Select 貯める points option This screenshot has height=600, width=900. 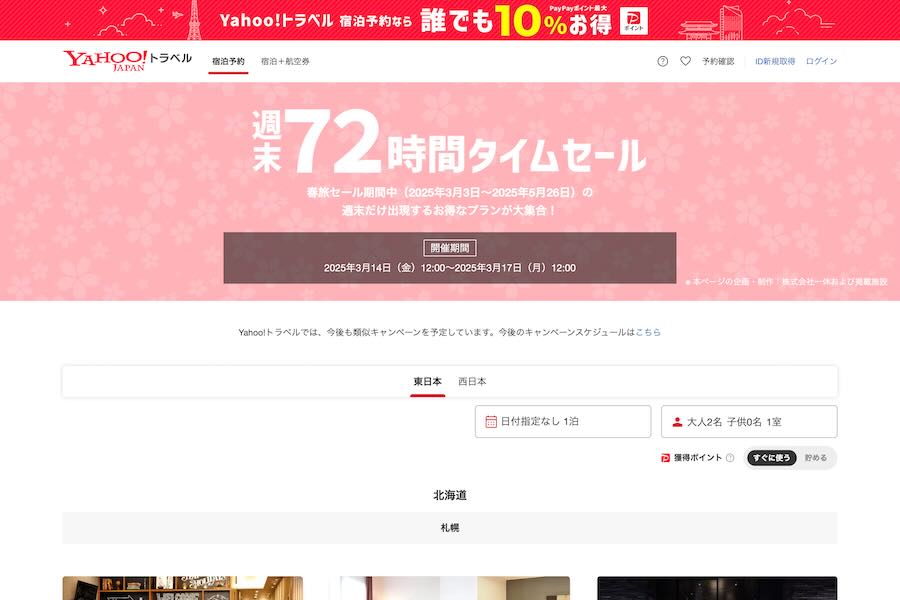point(816,458)
